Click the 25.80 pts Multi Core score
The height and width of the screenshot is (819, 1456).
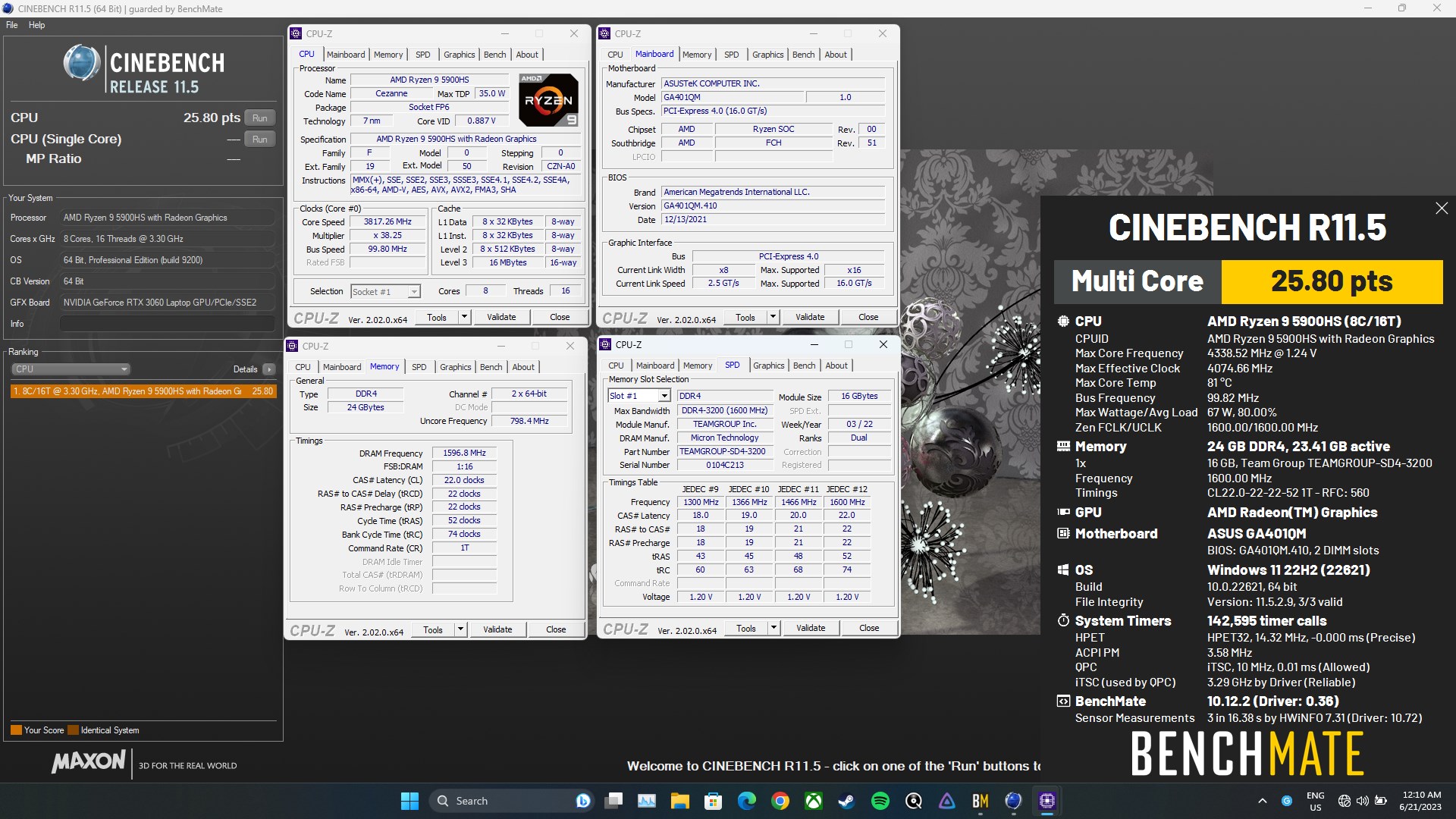pos(1332,281)
